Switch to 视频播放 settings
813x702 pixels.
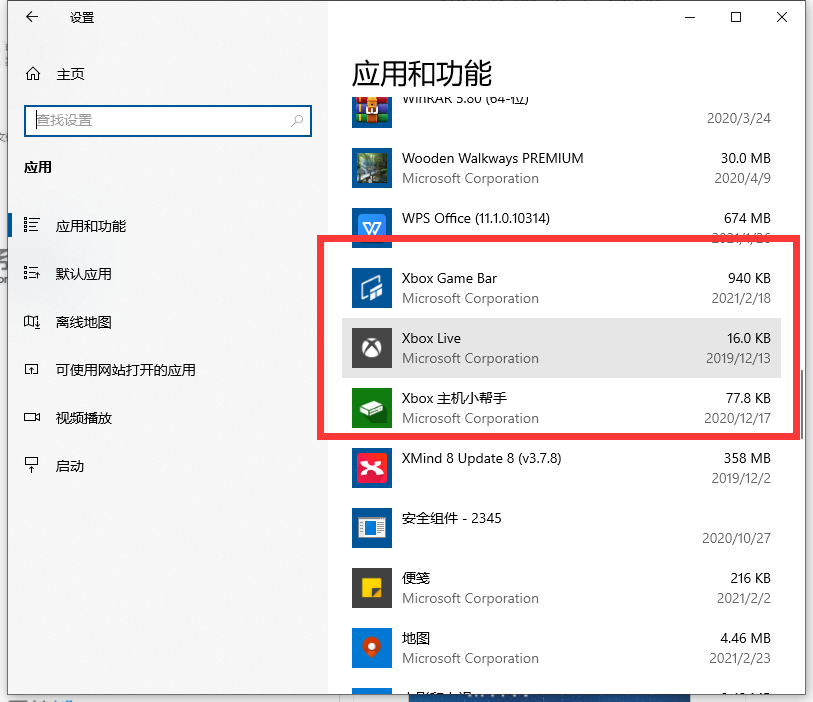coord(83,418)
